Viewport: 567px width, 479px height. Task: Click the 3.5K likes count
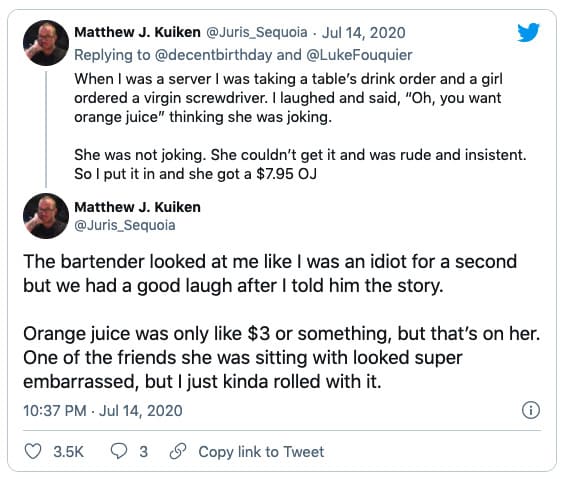68,452
